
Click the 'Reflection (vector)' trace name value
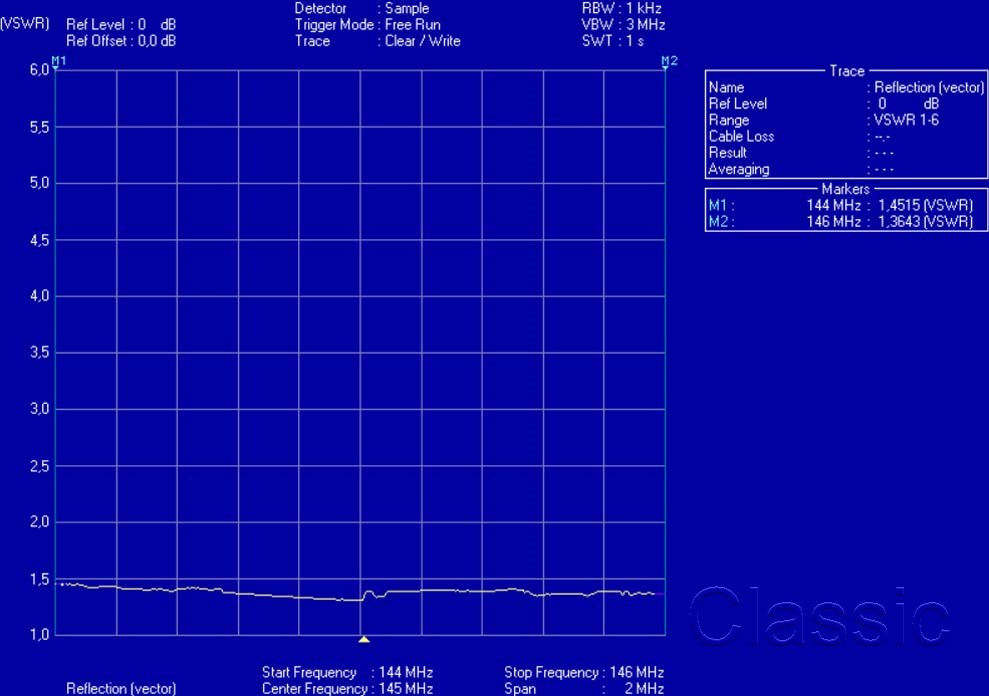(x=928, y=88)
